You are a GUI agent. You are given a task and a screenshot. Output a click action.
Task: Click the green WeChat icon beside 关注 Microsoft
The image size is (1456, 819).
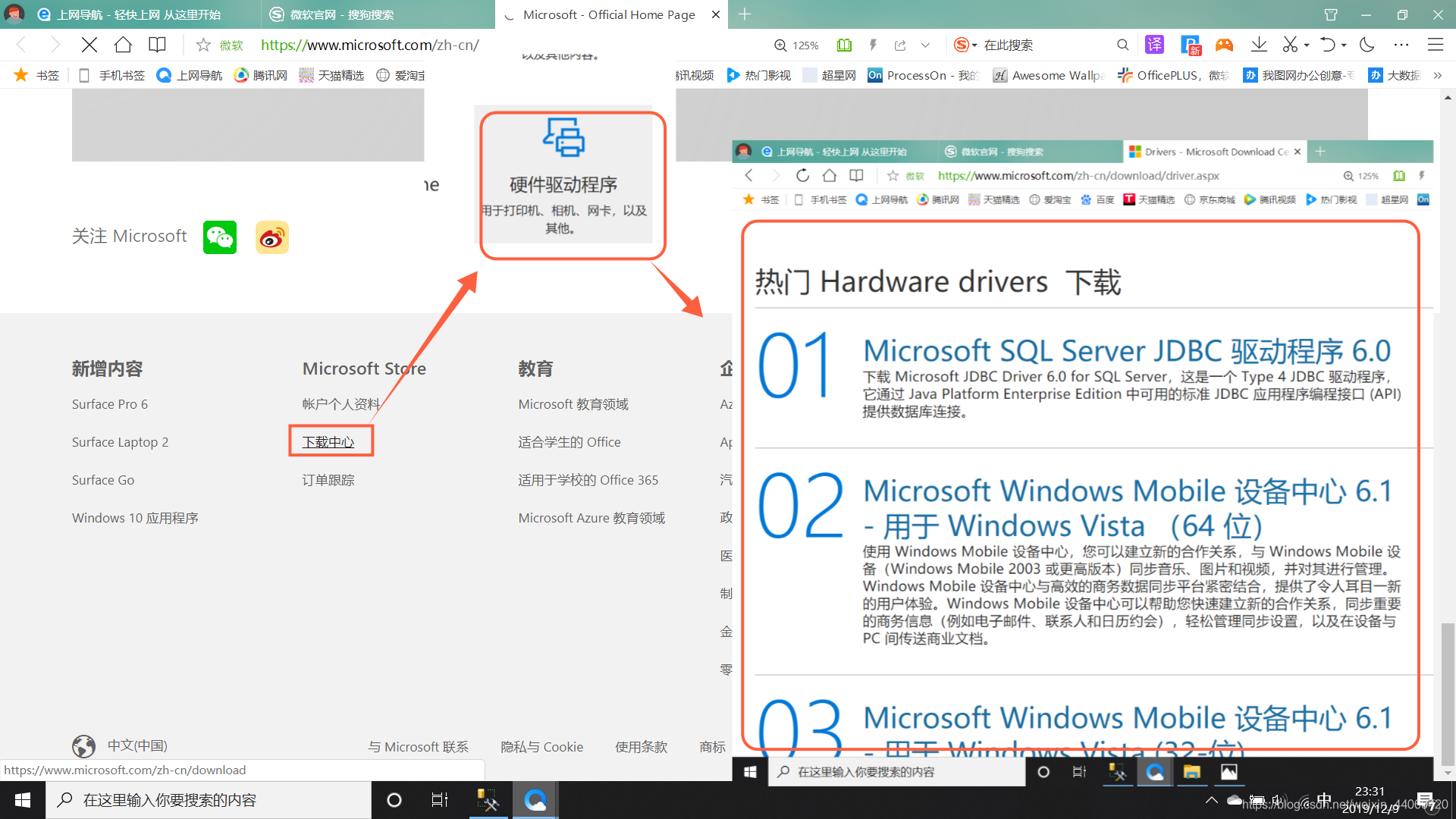[x=220, y=237]
